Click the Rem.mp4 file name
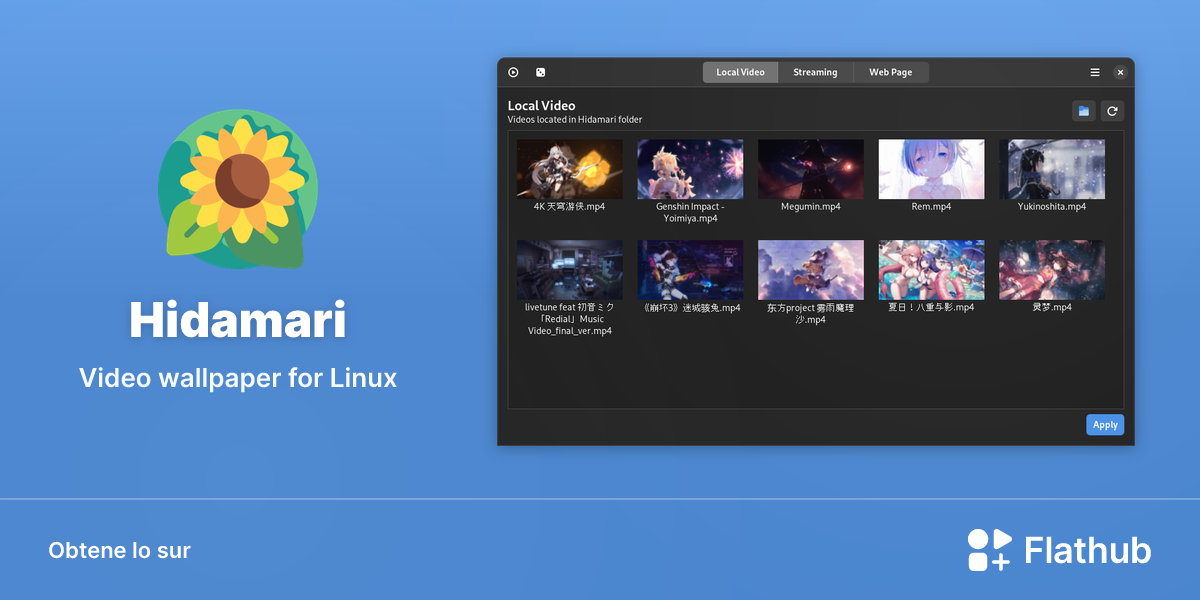Image resolution: width=1200 pixels, height=600 pixels. [931, 207]
